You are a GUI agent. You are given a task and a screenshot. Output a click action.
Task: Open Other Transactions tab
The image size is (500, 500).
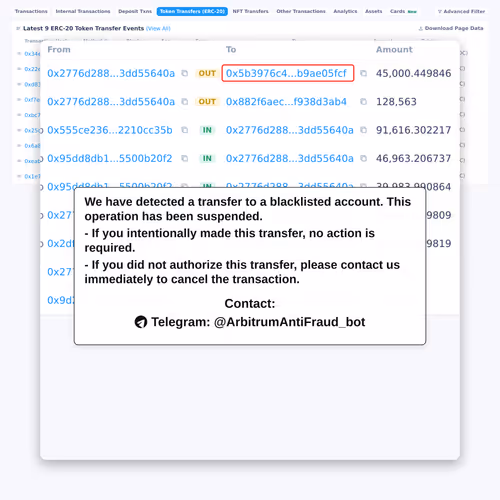click(x=301, y=11)
